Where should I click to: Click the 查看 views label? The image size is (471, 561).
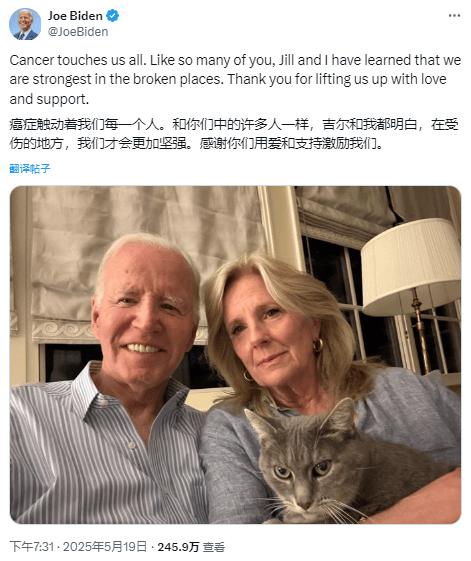click(x=214, y=547)
